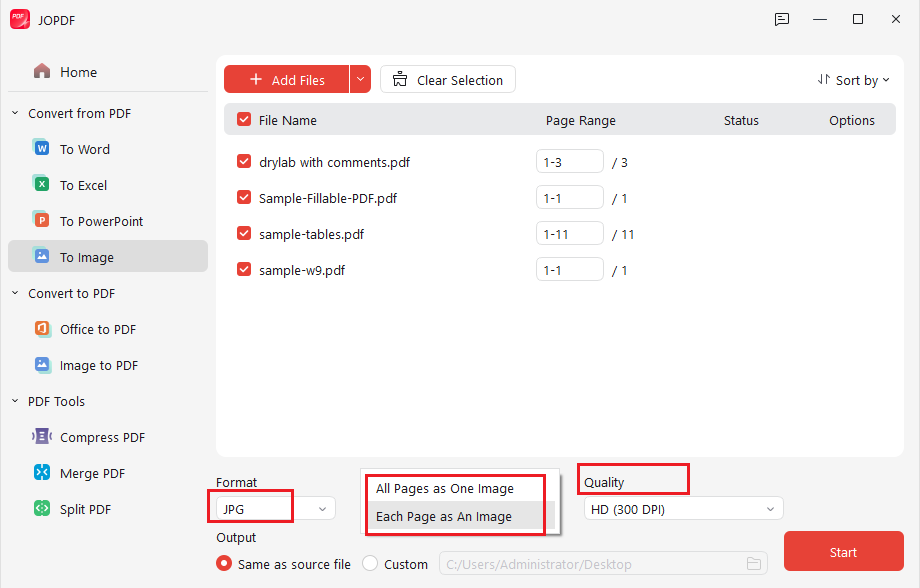The width and height of the screenshot is (920, 588).
Task: Click the Compress PDF icon
Action: [x=41, y=436]
